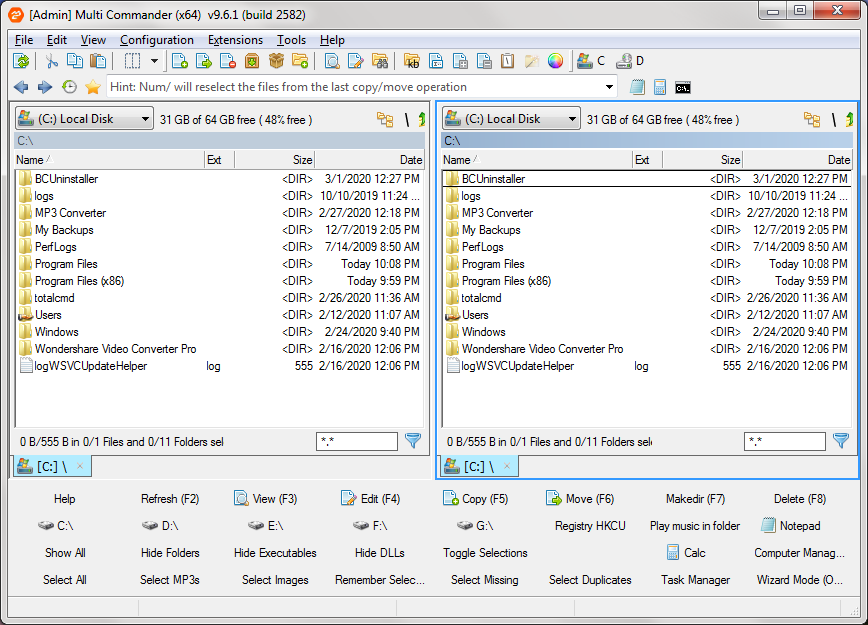Go to drive C via toolbar icon
This screenshot has width=868, height=625.
591,61
